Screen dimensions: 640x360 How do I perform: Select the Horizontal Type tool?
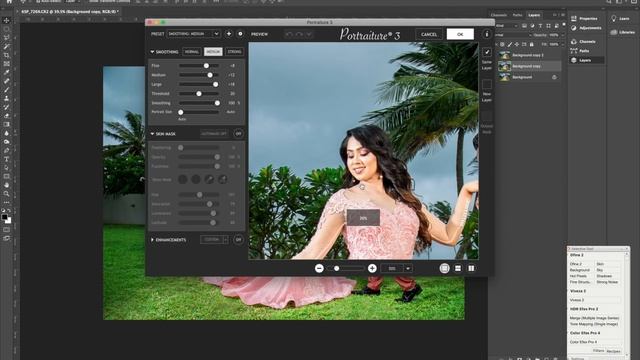tap(6, 159)
